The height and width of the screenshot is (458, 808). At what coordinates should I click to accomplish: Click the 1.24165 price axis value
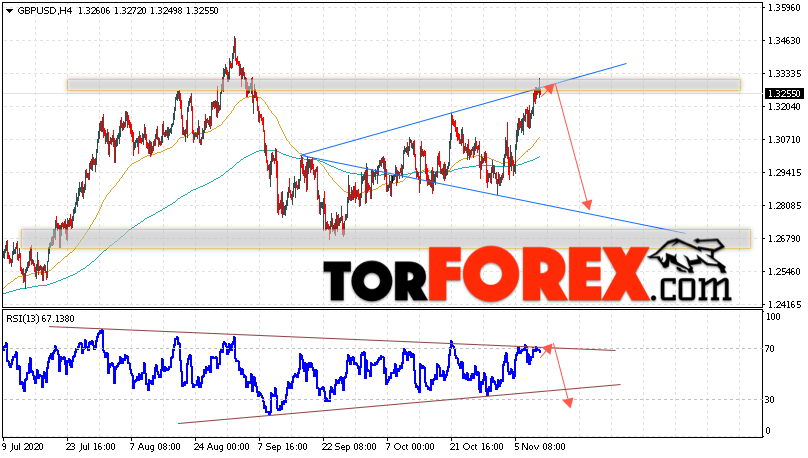pyautogui.click(x=784, y=304)
